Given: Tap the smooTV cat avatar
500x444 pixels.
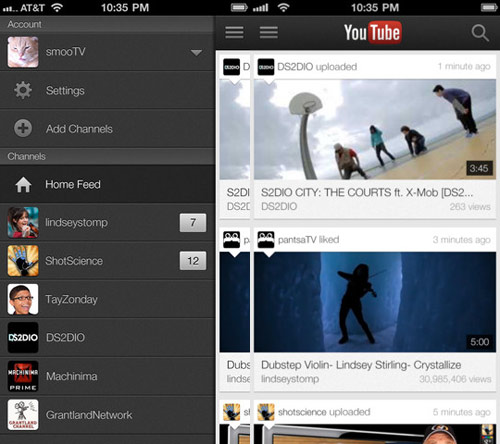Looking at the screenshot, I should (x=23, y=52).
